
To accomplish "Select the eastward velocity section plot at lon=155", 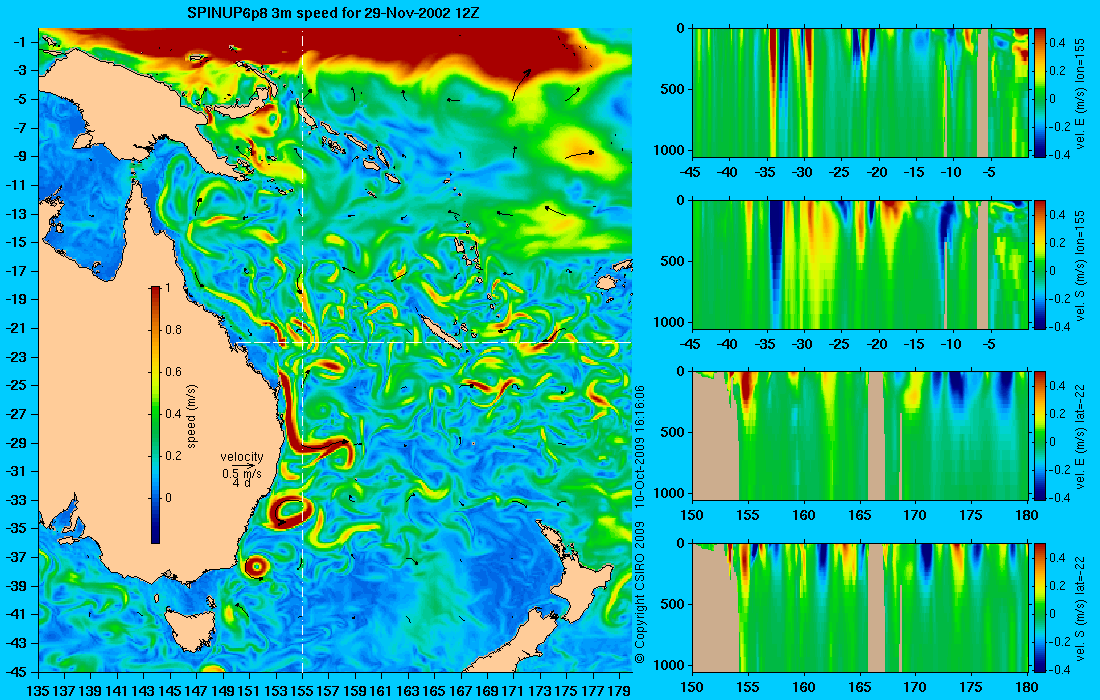I will click(x=860, y=93).
